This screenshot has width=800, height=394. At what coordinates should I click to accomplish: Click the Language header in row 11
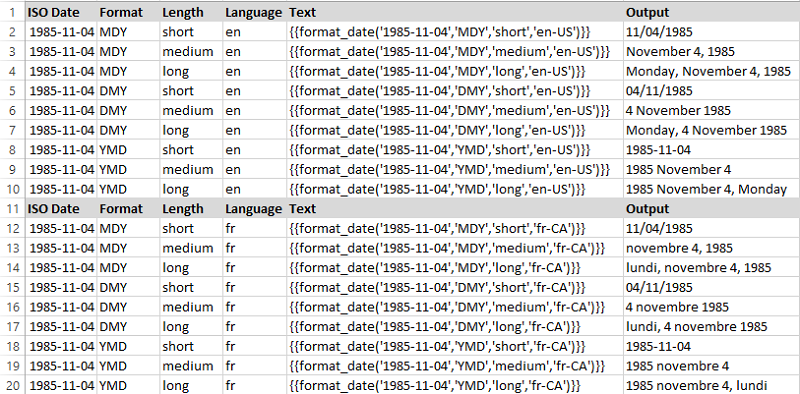pyautogui.click(x=255, y=209)
